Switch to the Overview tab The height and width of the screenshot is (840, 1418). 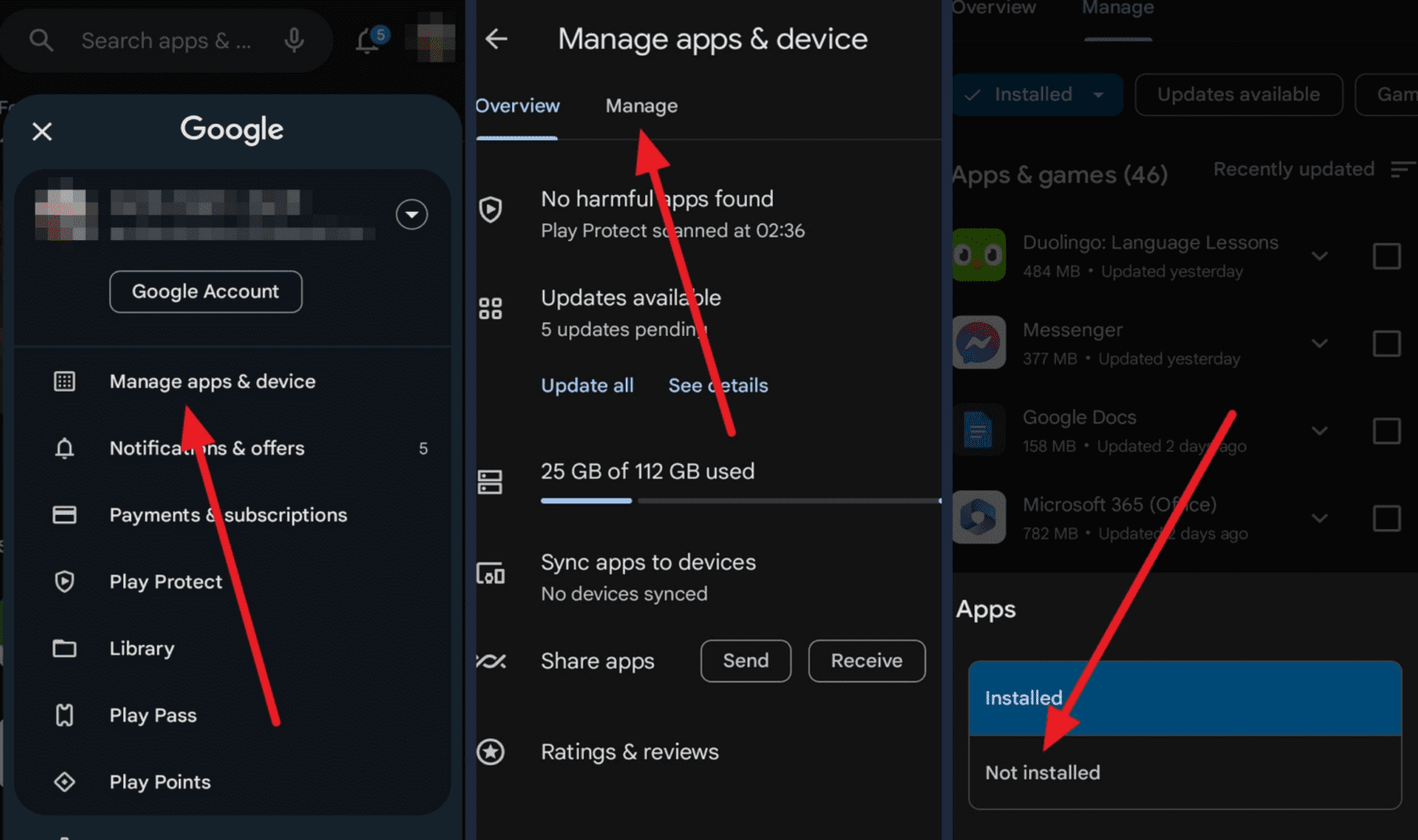coord(518,105)
